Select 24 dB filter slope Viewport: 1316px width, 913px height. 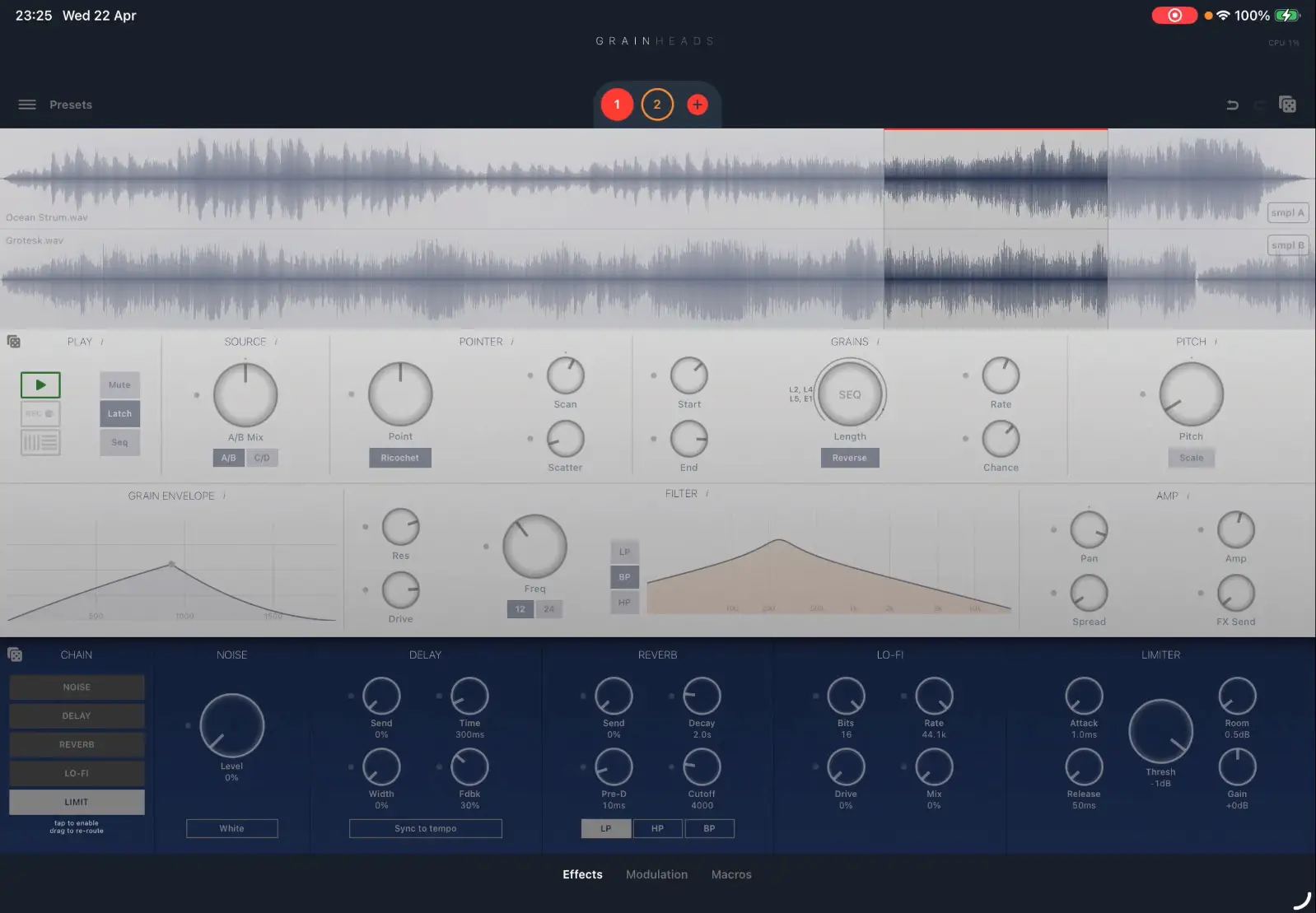click(x=548, y=609)
